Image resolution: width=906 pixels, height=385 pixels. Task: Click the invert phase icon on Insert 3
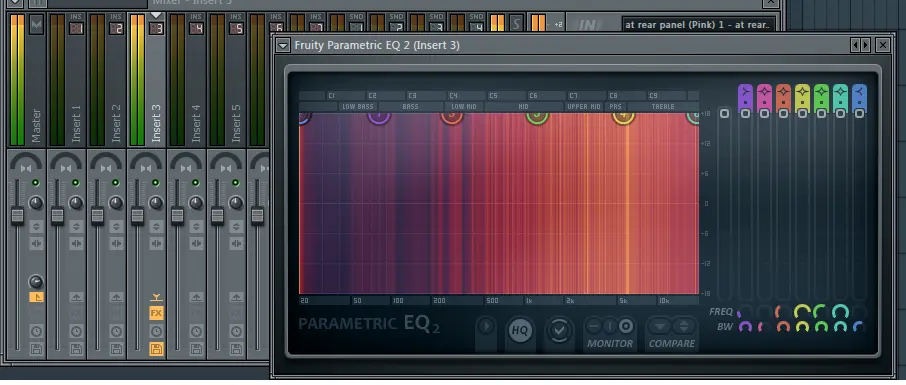(x=156, y=227)
